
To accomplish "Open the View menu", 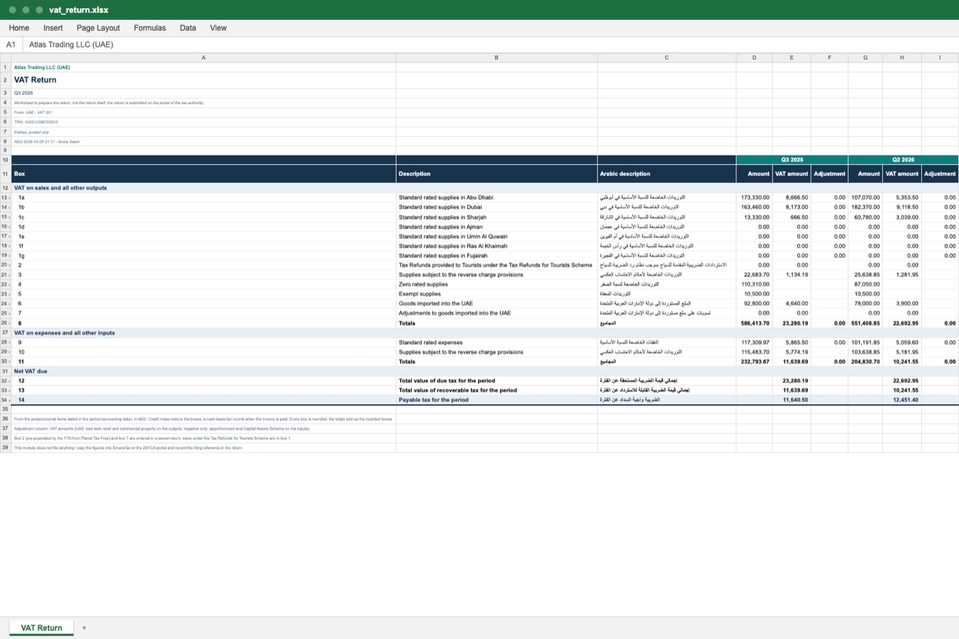I will tap(218, 28).
